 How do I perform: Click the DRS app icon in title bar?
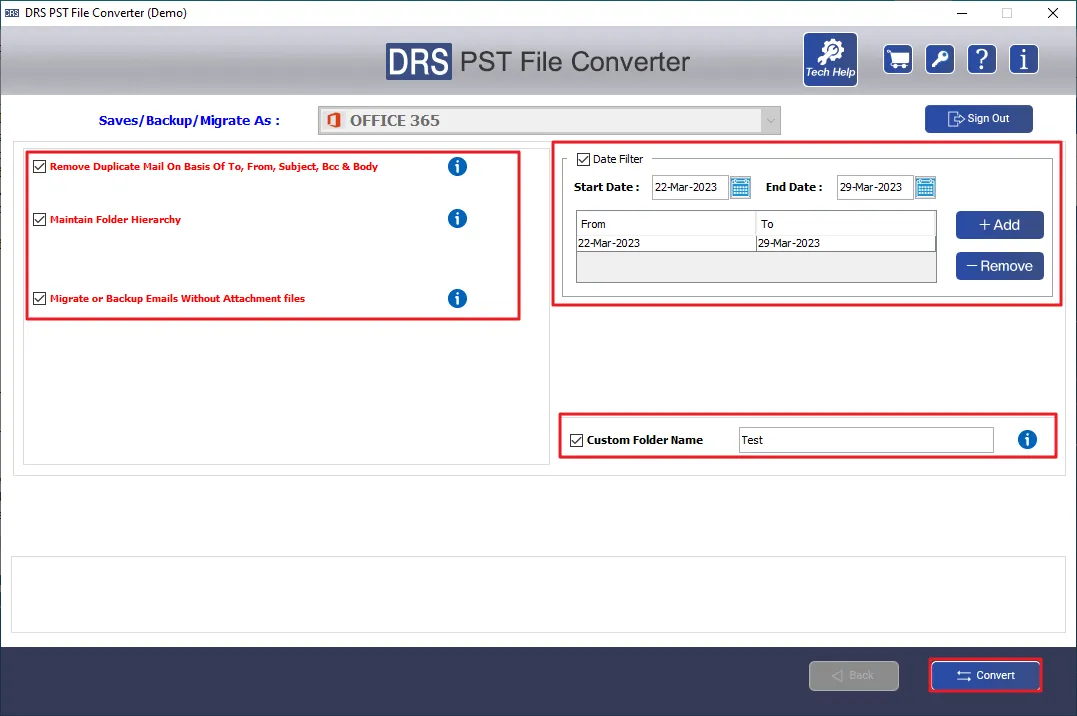(x=12, y=12)
